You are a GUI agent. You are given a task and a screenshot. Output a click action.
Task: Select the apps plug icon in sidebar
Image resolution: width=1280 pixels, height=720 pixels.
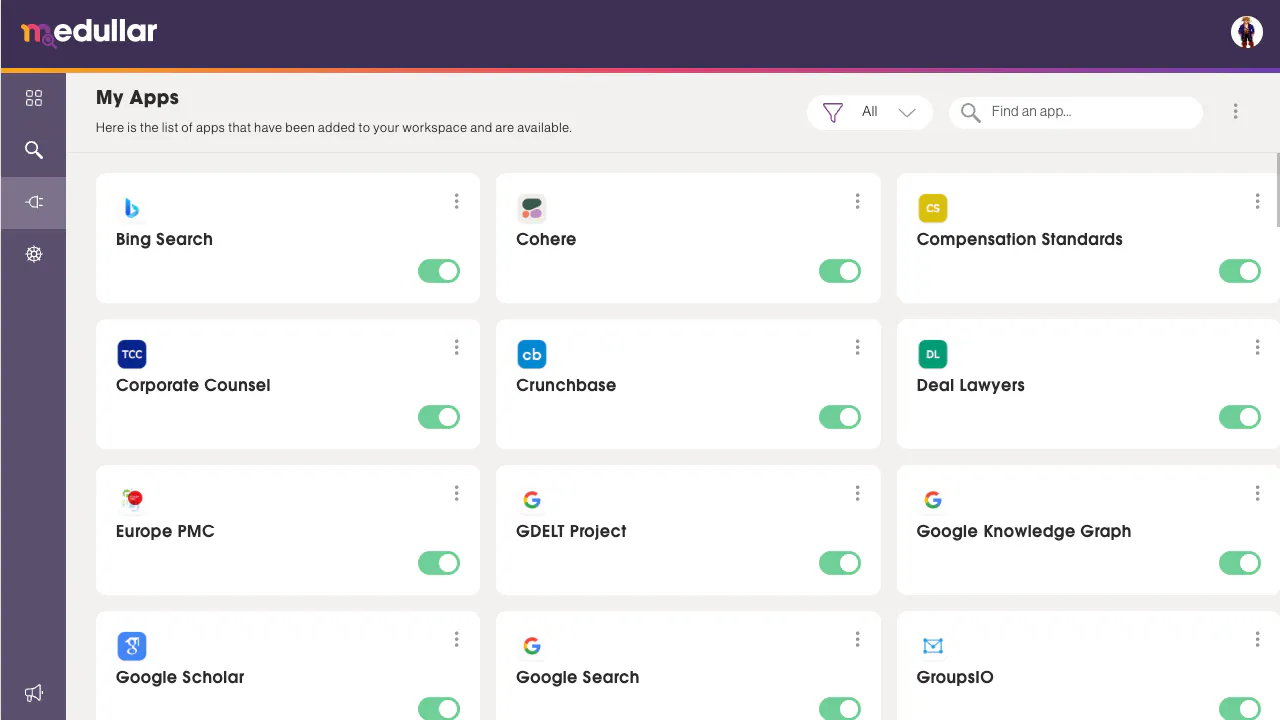point(34,202)
